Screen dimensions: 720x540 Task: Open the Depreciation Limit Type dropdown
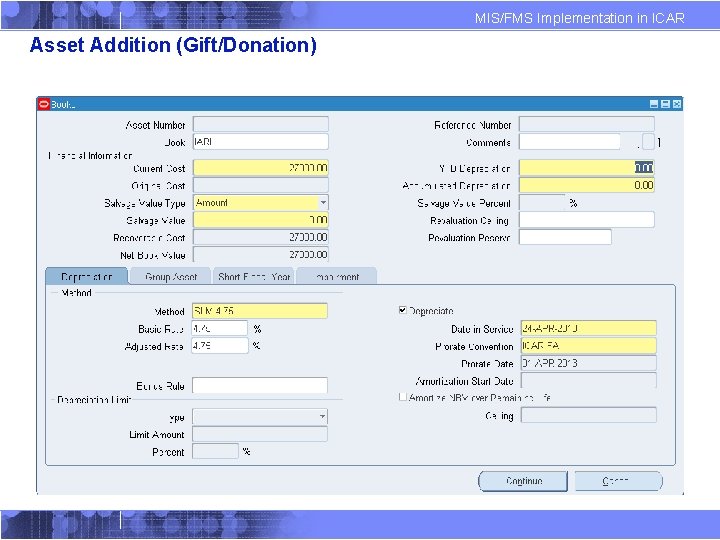click(322, 417)
